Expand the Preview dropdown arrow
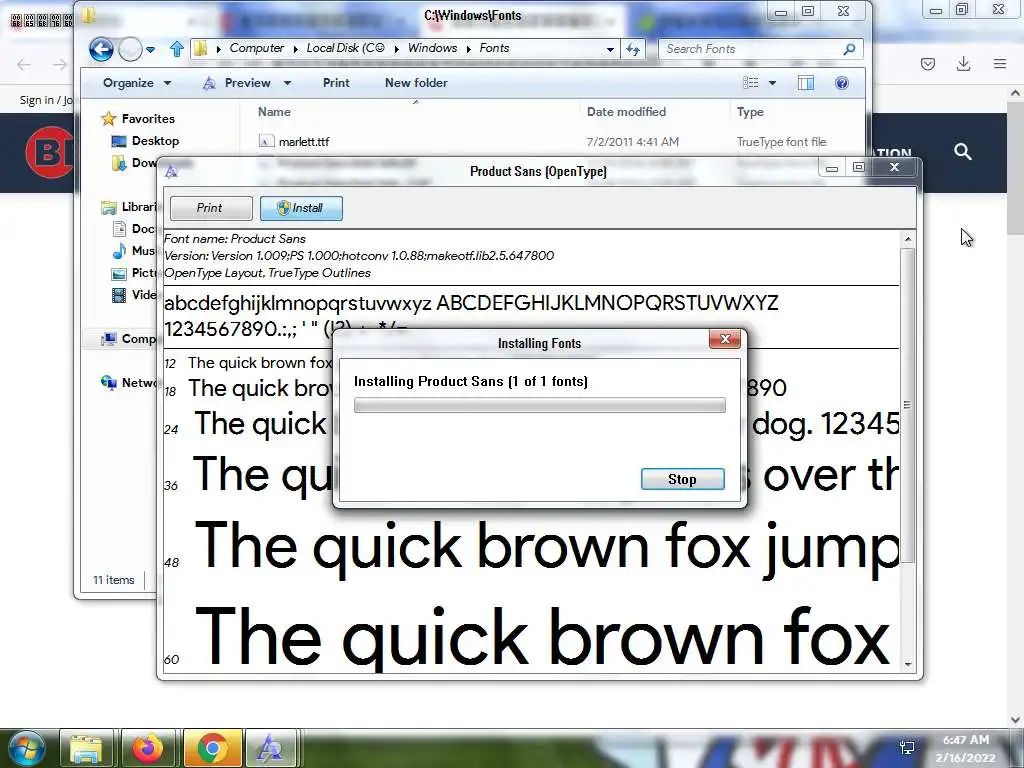This screenshot has width=1024, height=768. [x=287, y=83]
